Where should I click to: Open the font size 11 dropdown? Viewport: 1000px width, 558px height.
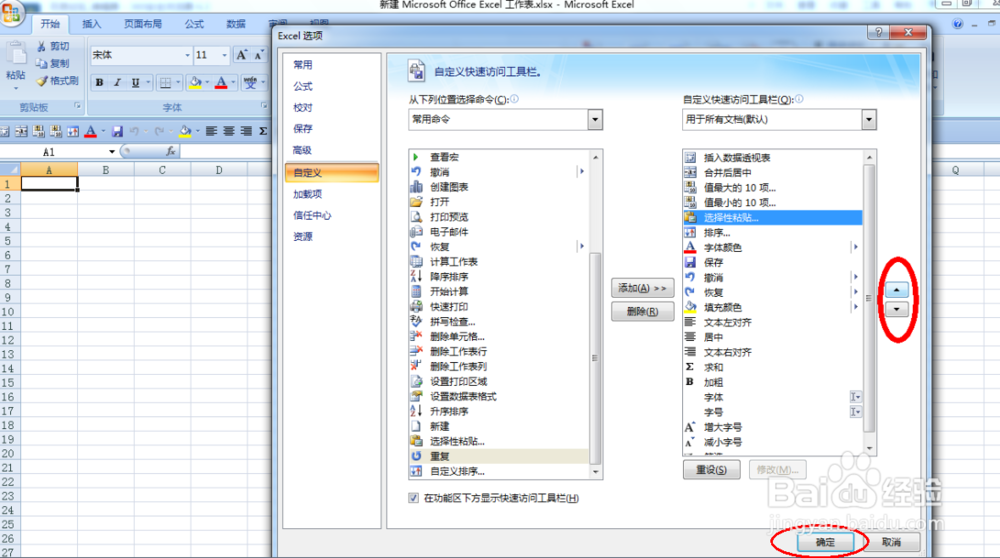point(224,55)
